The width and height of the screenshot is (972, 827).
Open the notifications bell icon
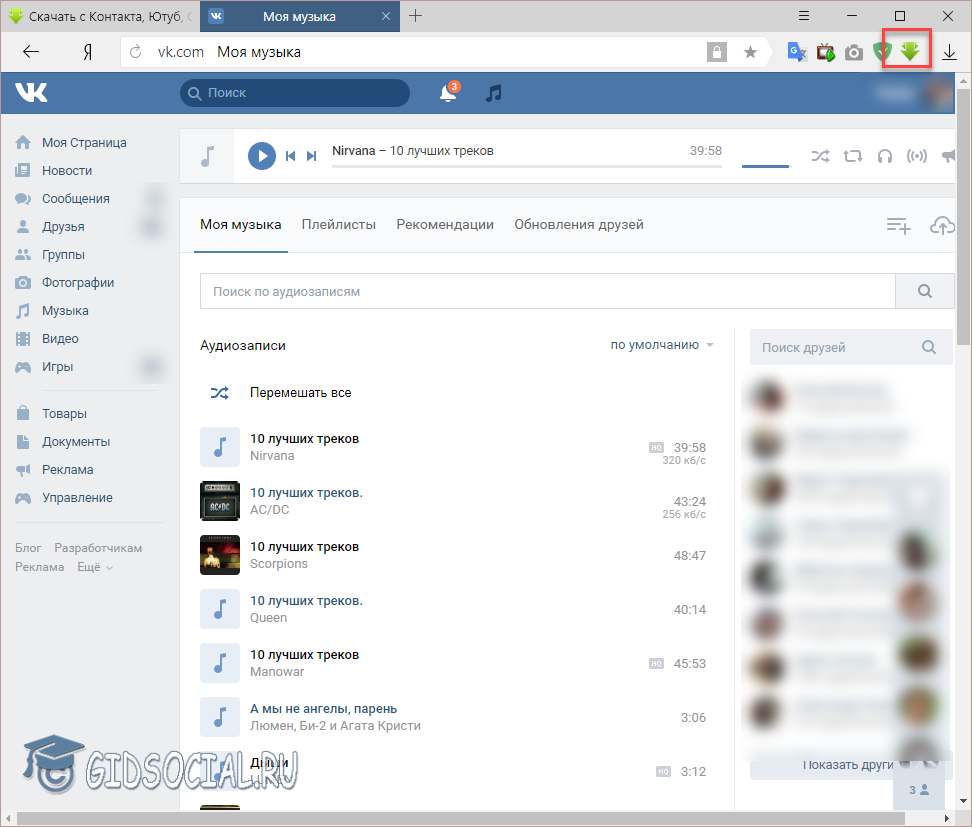coord(448,93)
